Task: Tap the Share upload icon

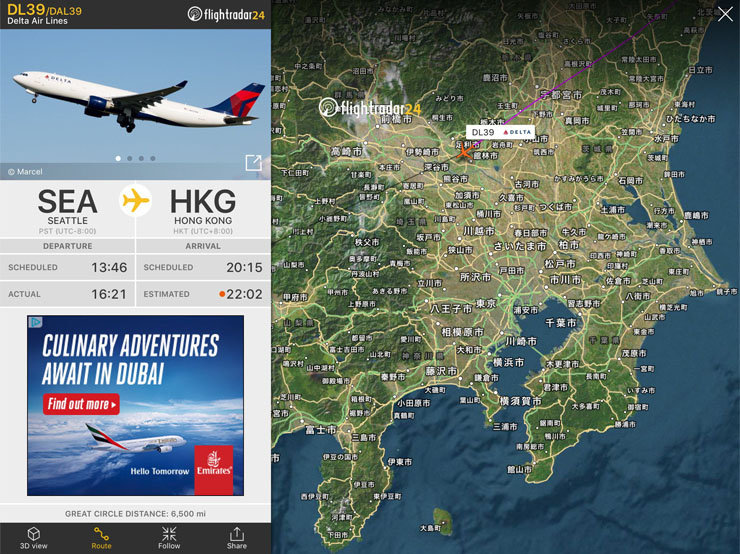Action: (236, 534)
